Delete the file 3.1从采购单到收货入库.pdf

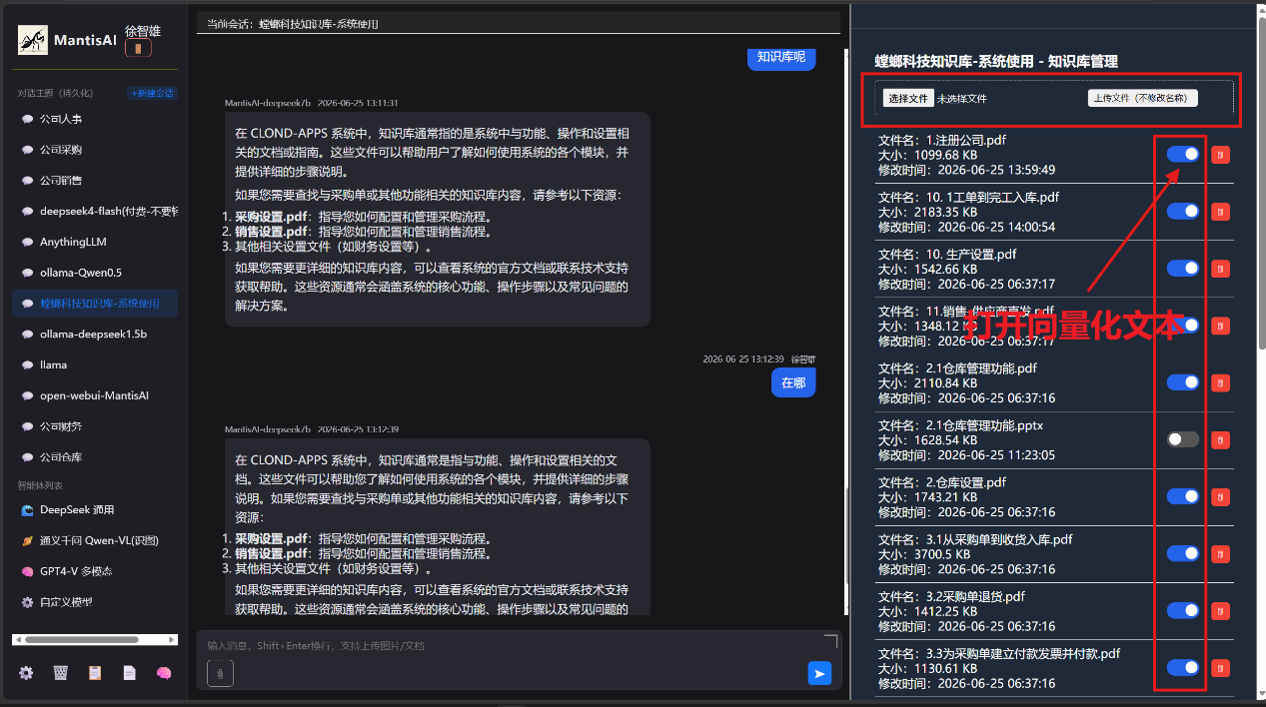pos(1220,554)
